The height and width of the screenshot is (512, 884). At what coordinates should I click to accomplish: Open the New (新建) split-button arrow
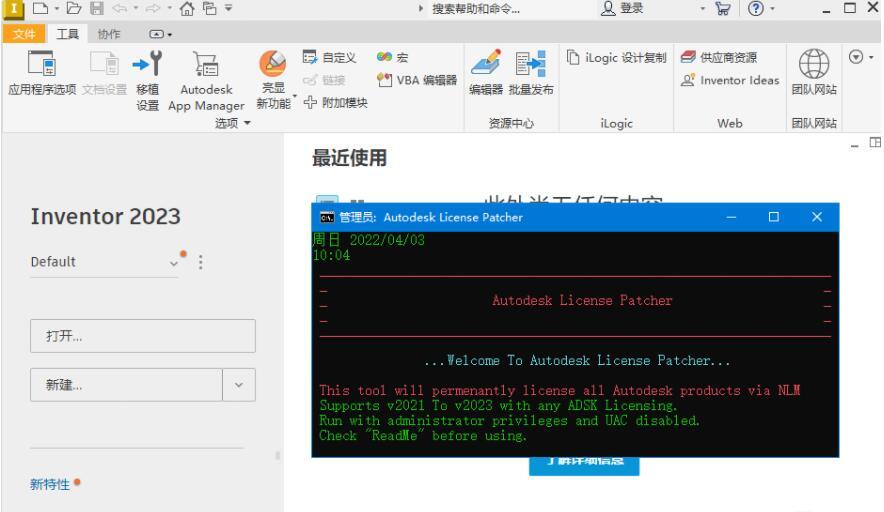click(239, 385)
